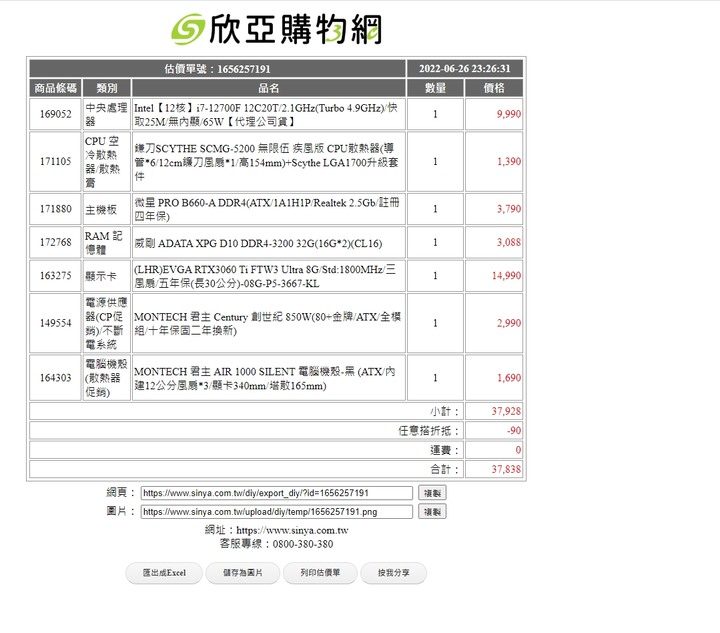
Task: Click the 電腦機殼 category cell
Action: click(107, 378)
